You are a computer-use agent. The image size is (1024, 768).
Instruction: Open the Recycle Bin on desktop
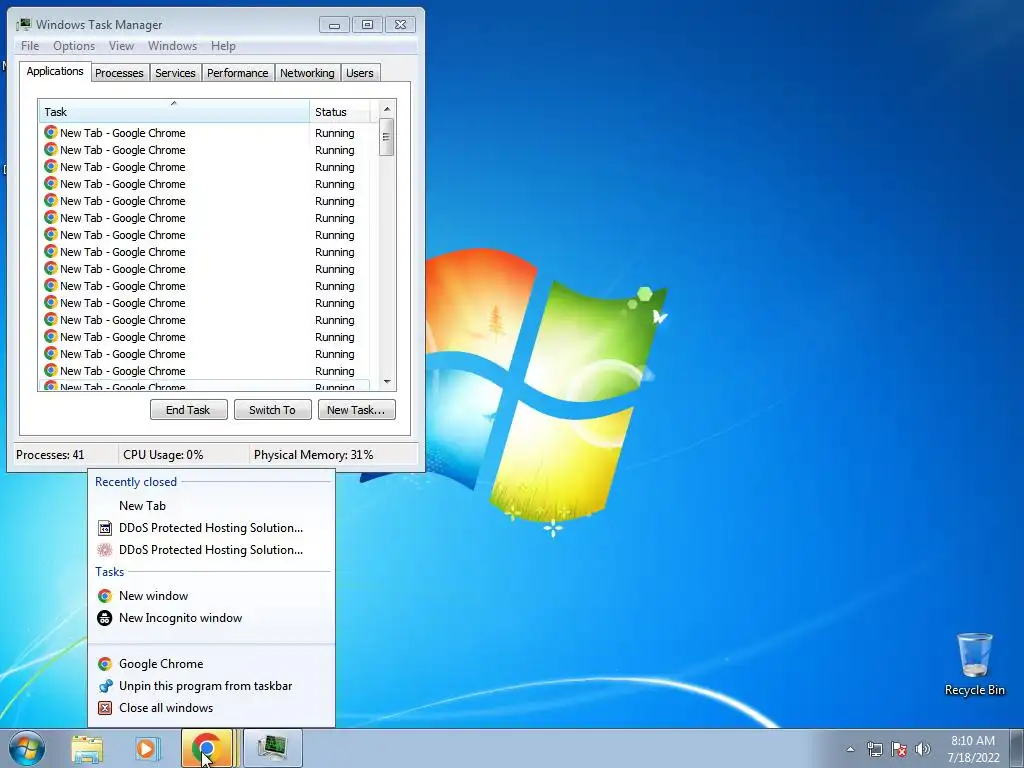pyautogui.click(x=974, y=664)
